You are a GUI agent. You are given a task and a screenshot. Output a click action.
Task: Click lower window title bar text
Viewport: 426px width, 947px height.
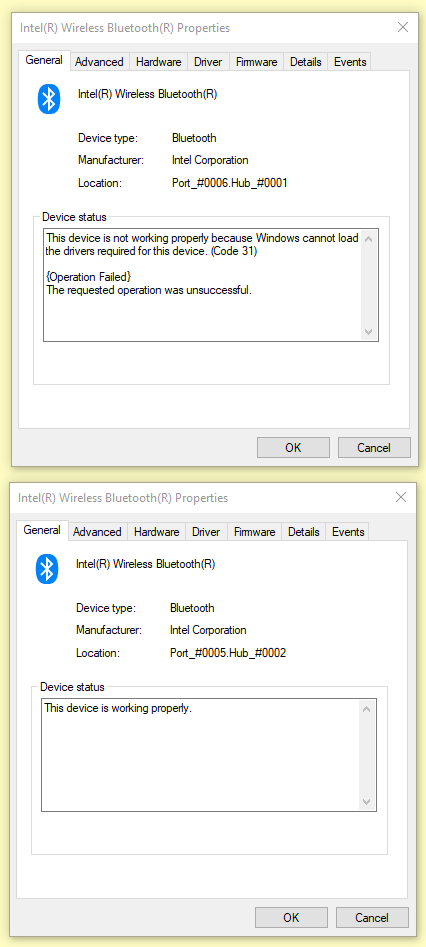[x=123, y=498]
